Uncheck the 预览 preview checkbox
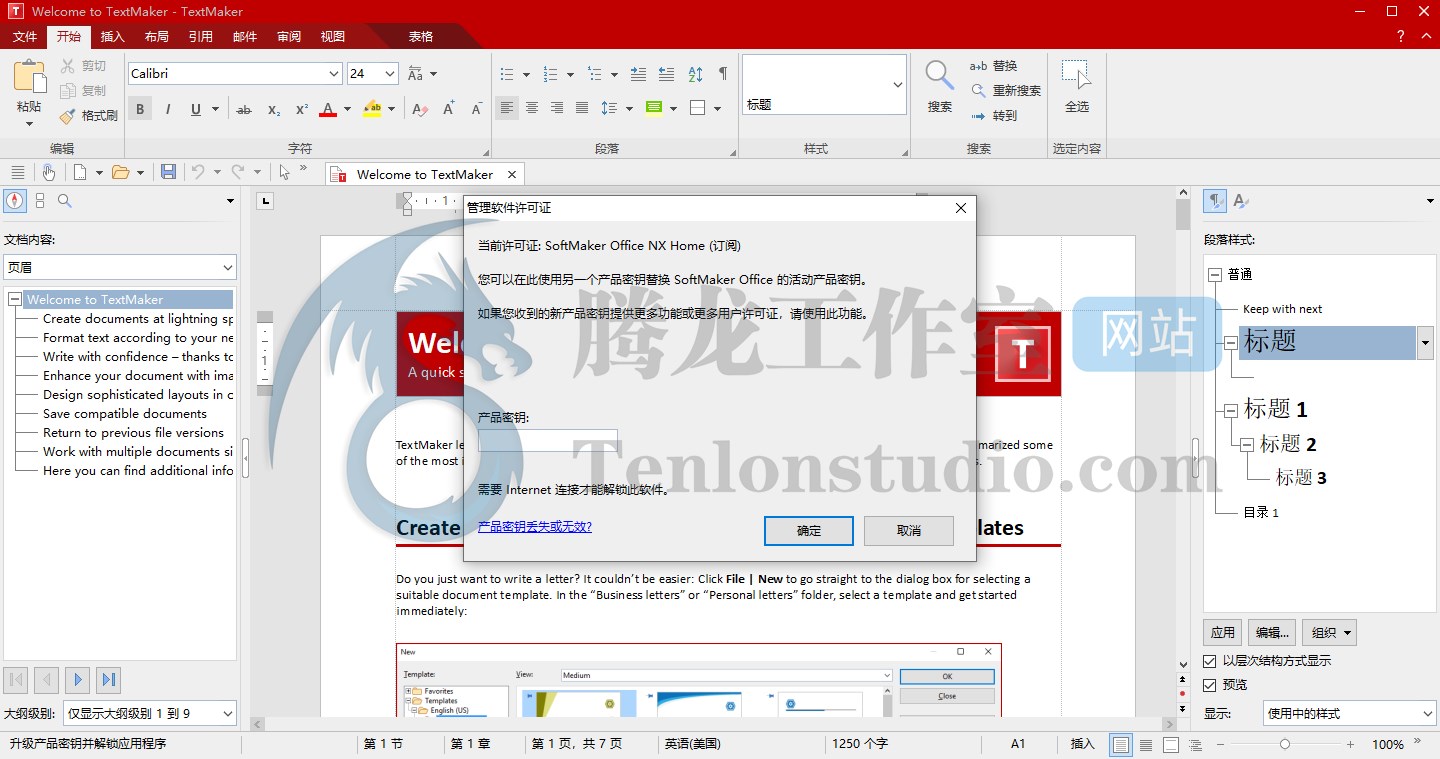This screenshot has width=1440, height=759. (1210, 685)
